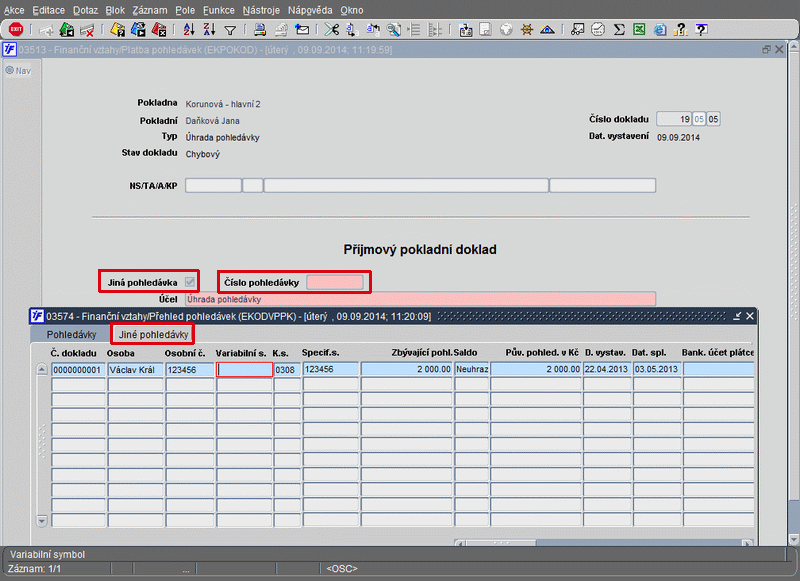
Task: Click the green Excel export icon
Action: (x=639, y=30)
